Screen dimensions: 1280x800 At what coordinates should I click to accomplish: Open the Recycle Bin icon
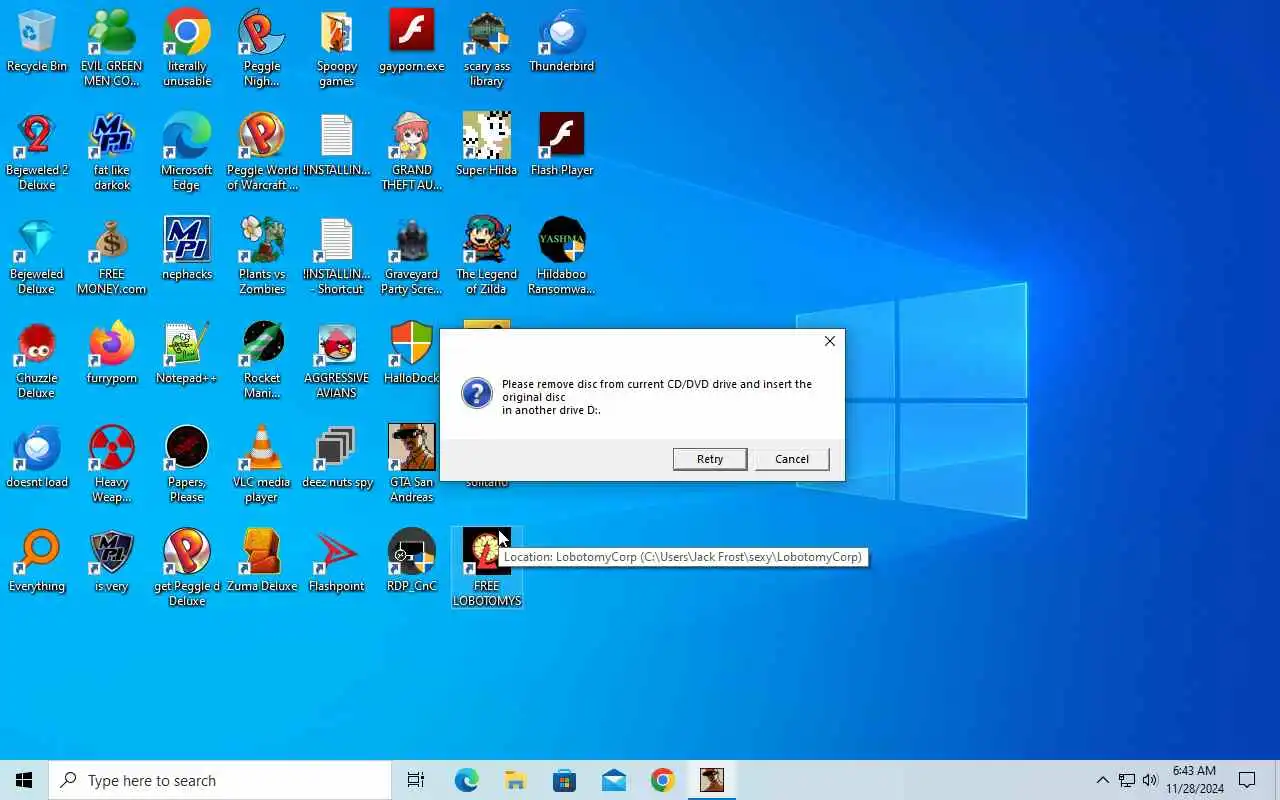[37, 41]
